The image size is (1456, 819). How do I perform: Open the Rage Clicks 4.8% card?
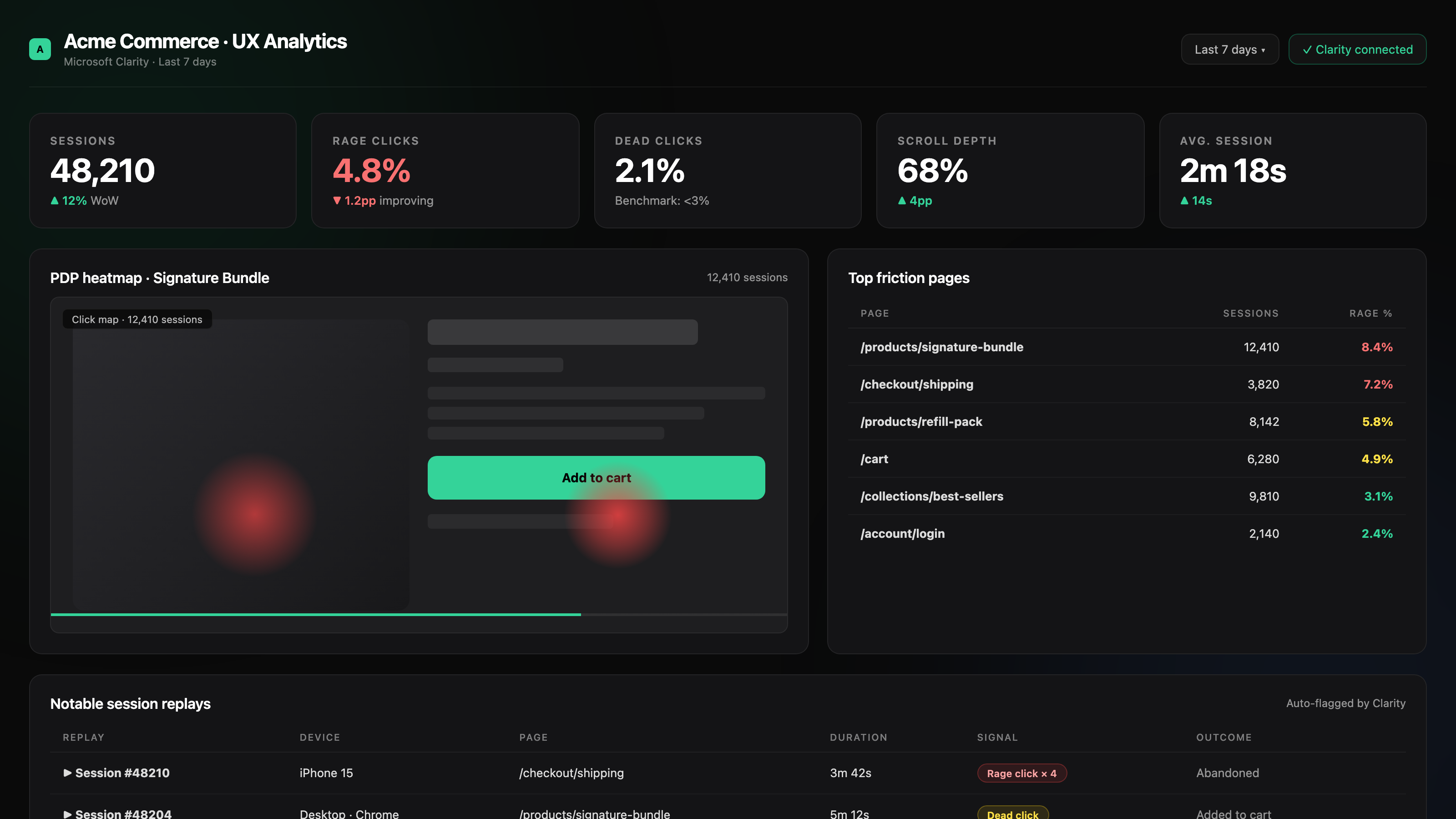[445, 170]
